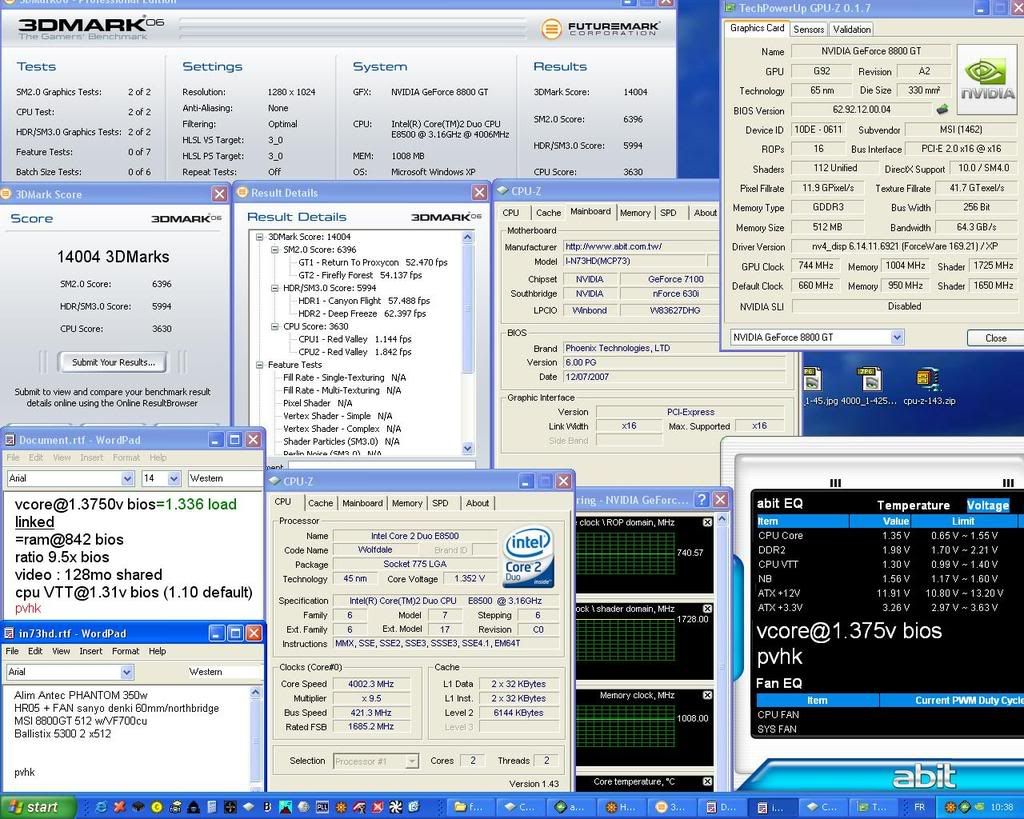Click the NVIDIA logo in GPU-Z

coord(987,78)
